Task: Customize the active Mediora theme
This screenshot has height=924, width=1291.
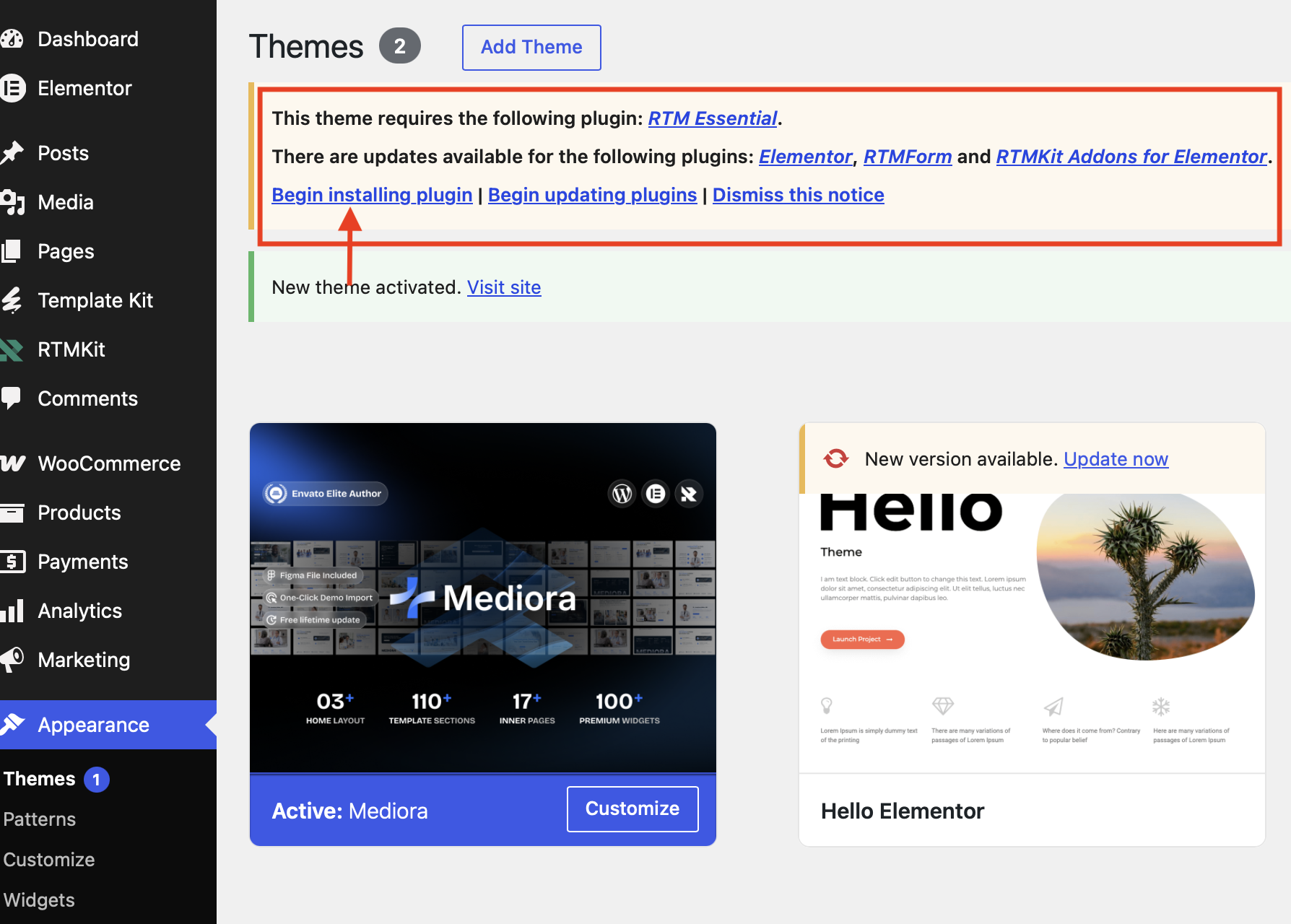Action: (633, 808)
